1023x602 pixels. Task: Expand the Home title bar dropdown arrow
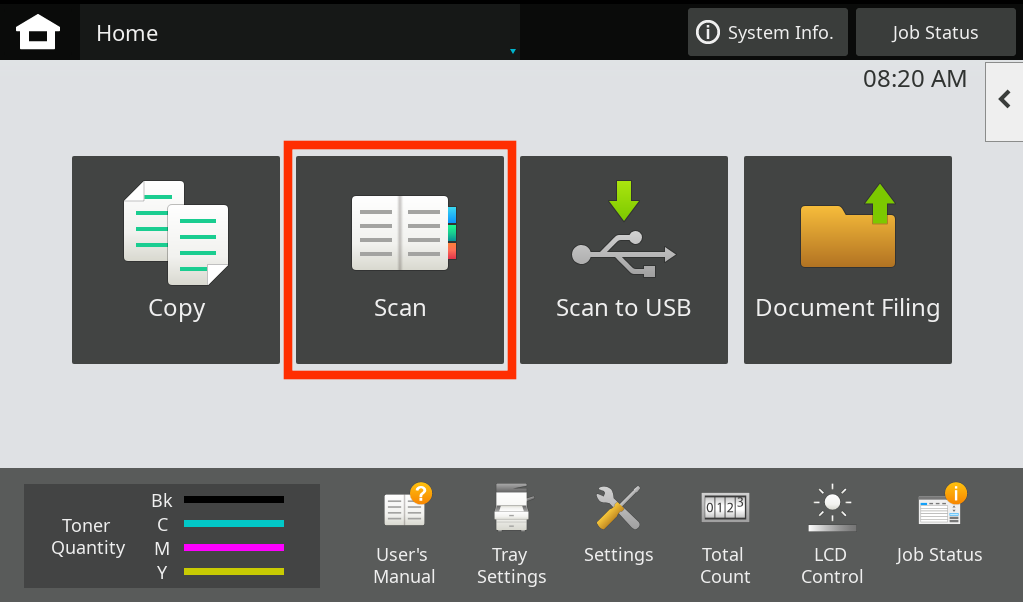512,51
